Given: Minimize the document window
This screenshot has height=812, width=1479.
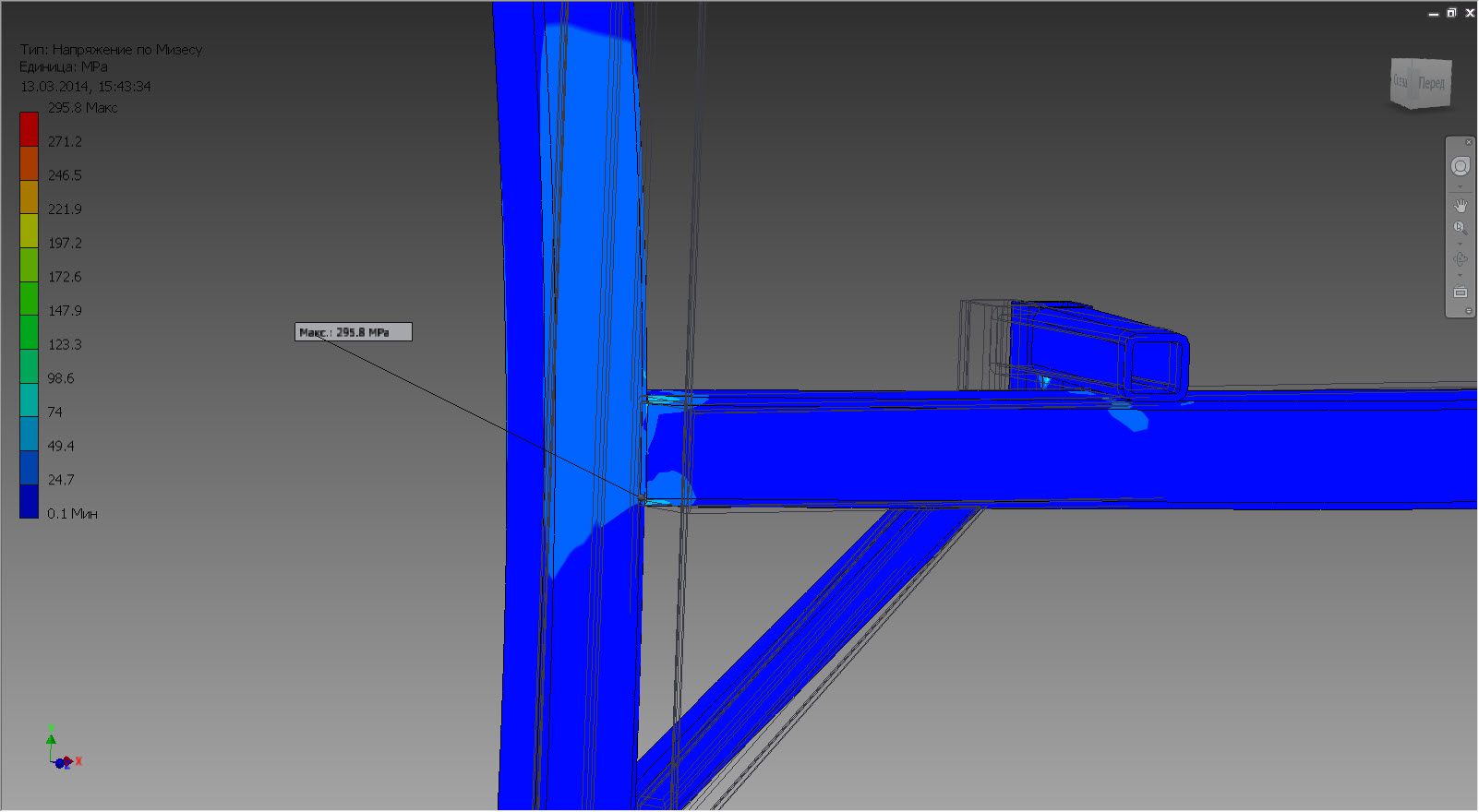Looking at the screenshot, I should pyautogui.click(x=1434, y=13).
